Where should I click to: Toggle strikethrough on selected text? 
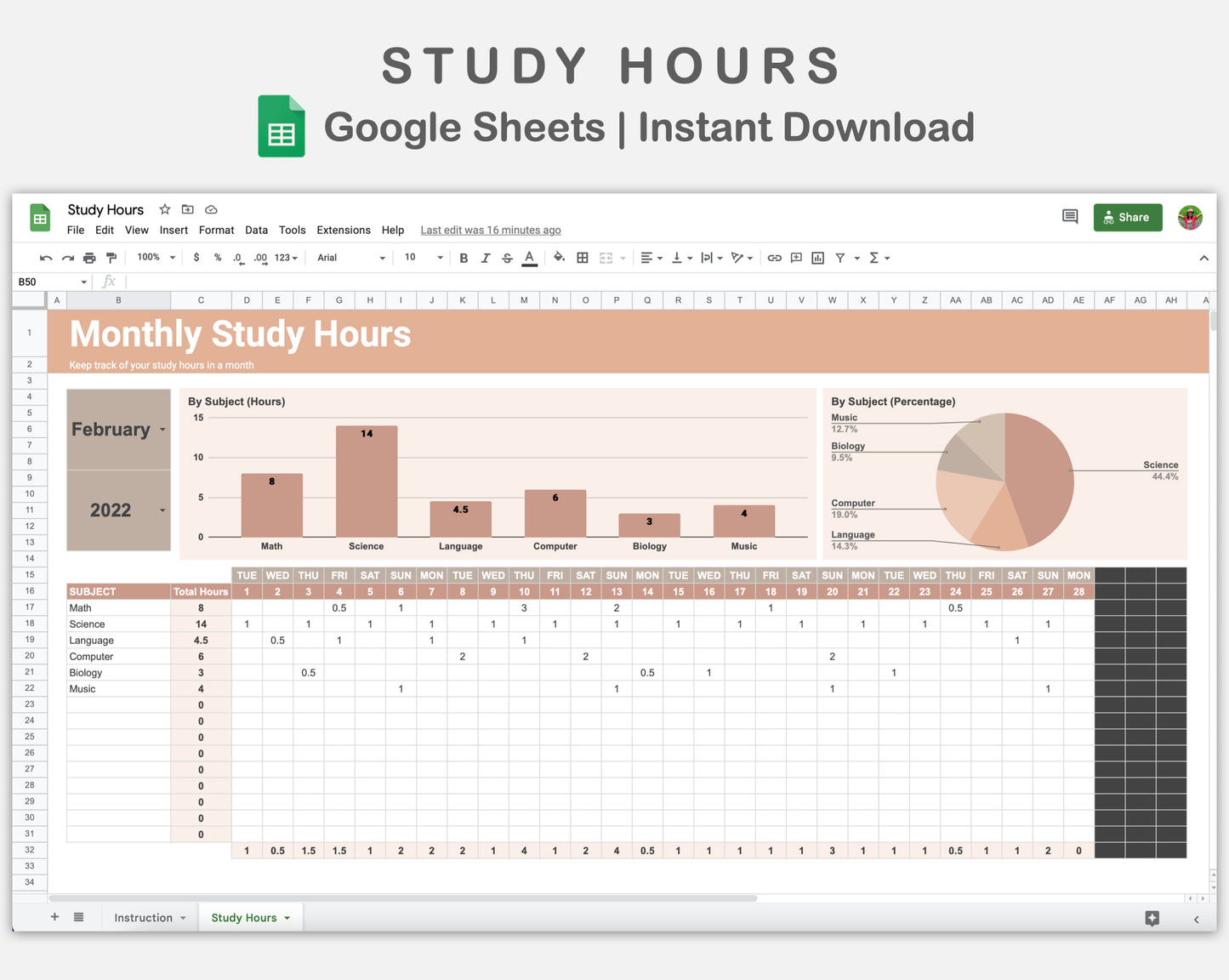[507, 257]
